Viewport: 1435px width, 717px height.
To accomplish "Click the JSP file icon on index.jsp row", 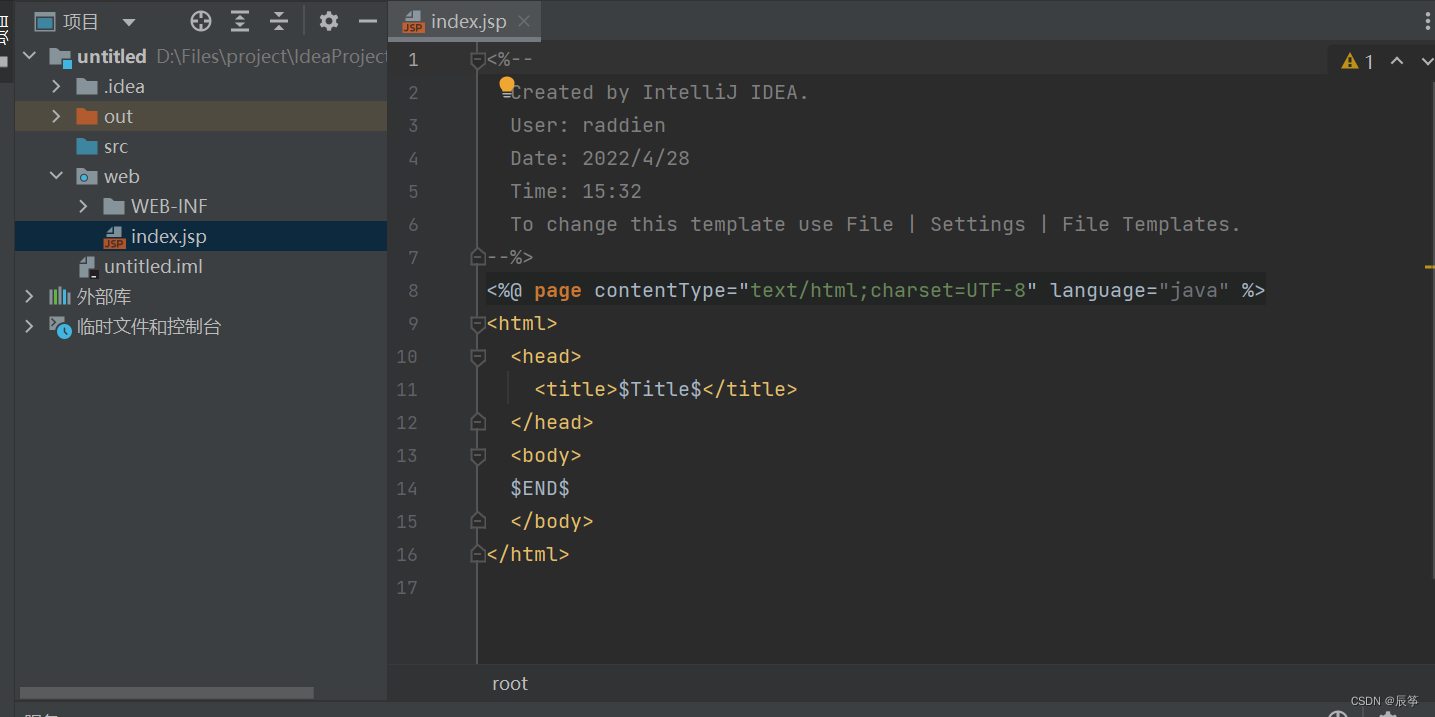I will [x=114, y=237].
